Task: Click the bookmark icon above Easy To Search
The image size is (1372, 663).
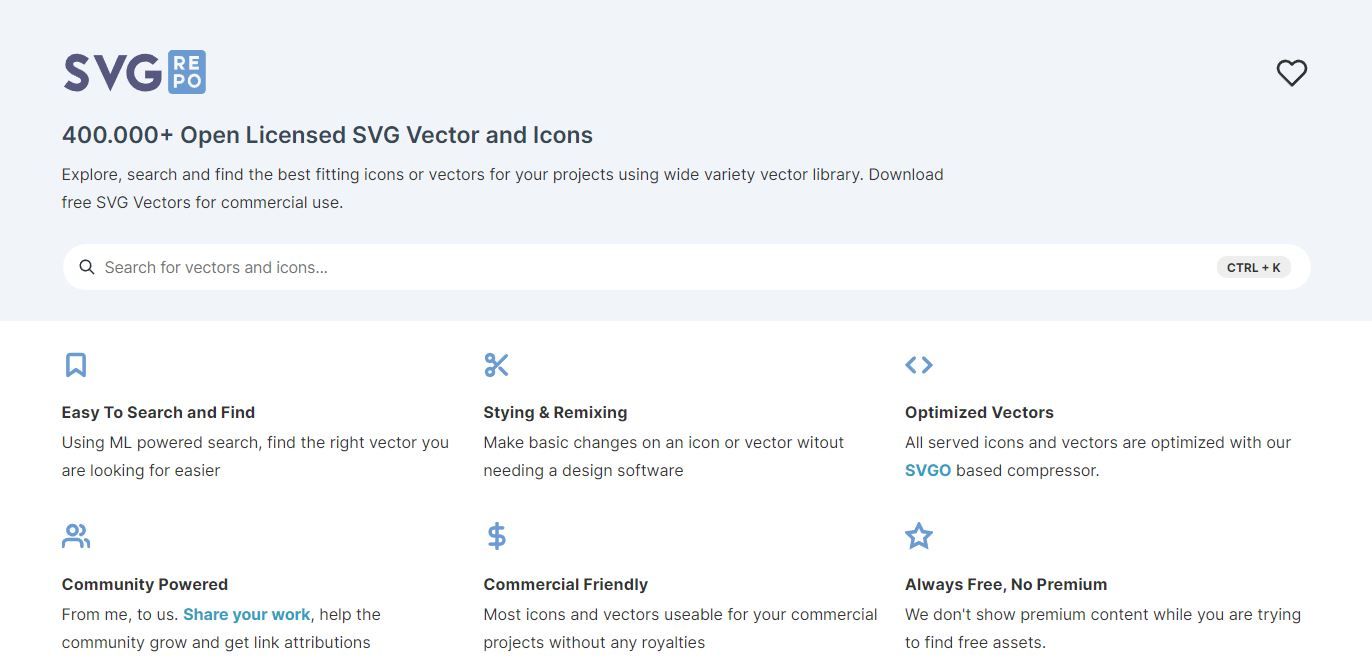Action: (x=76, y=365)
